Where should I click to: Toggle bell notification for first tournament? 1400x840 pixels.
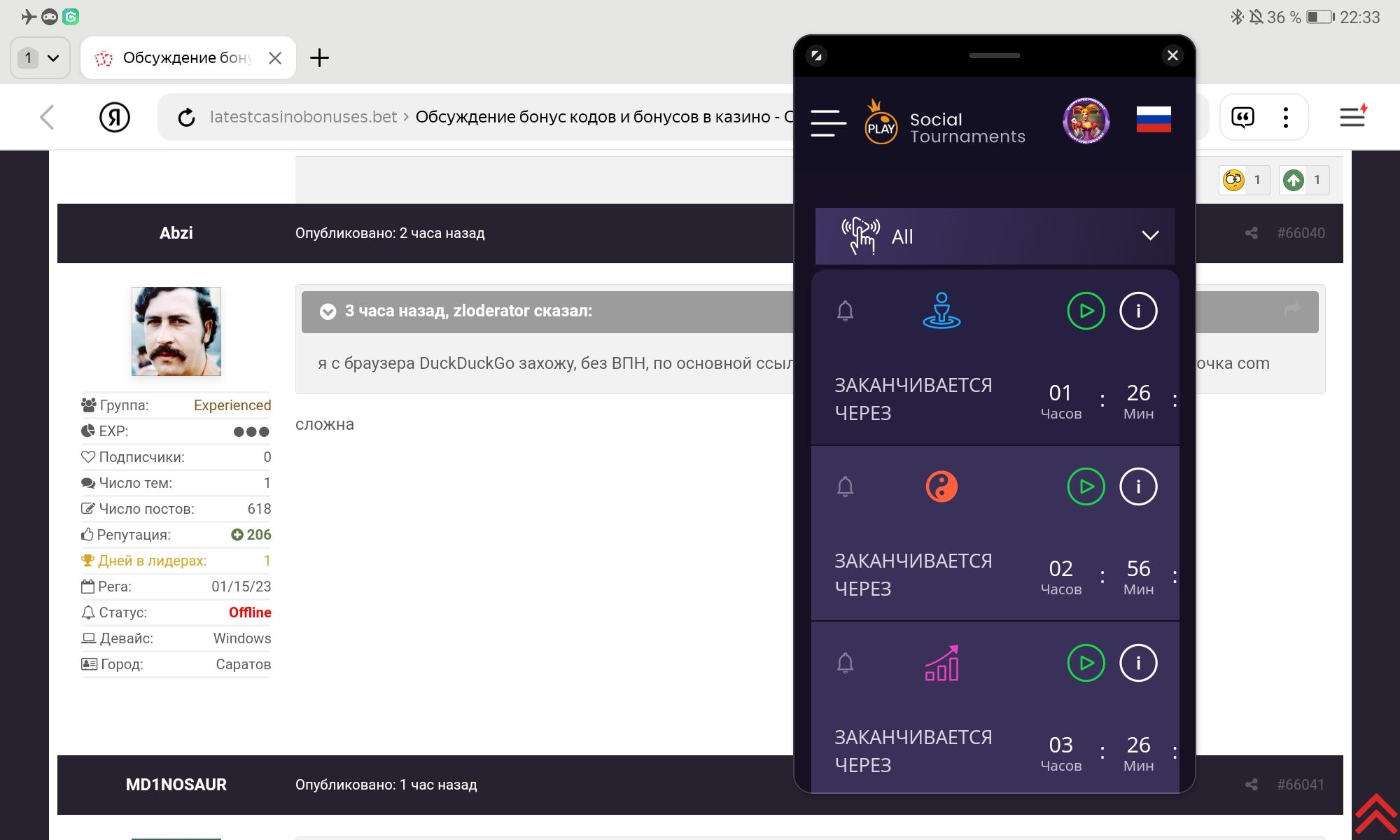pos(845,311)
